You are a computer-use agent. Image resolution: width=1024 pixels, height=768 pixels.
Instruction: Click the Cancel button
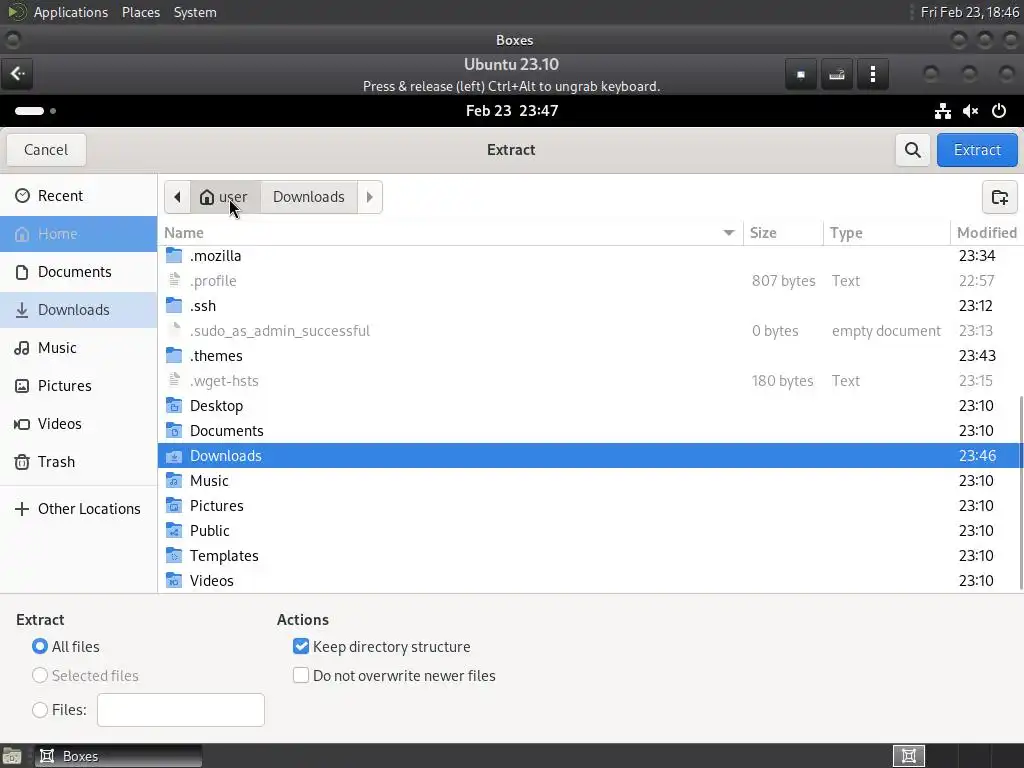point(46,150)
